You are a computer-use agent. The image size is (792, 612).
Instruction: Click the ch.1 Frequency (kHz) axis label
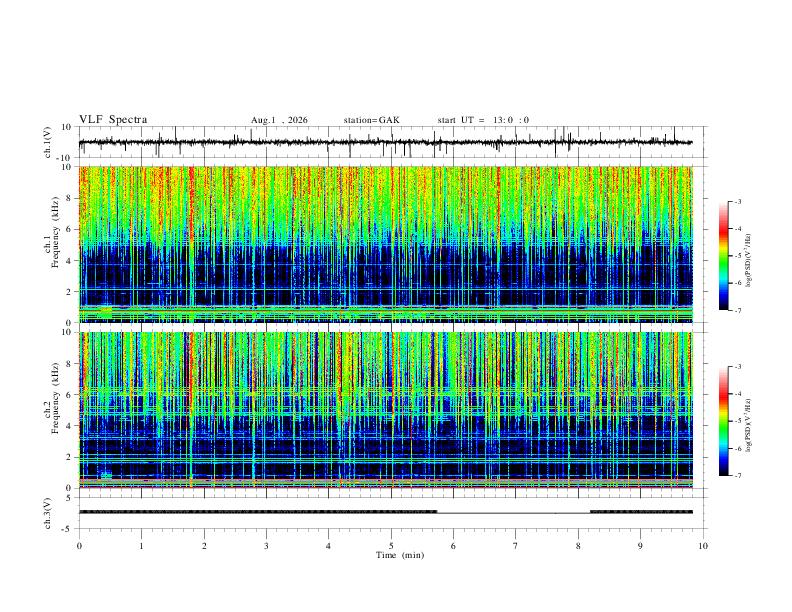click(55, 233)
